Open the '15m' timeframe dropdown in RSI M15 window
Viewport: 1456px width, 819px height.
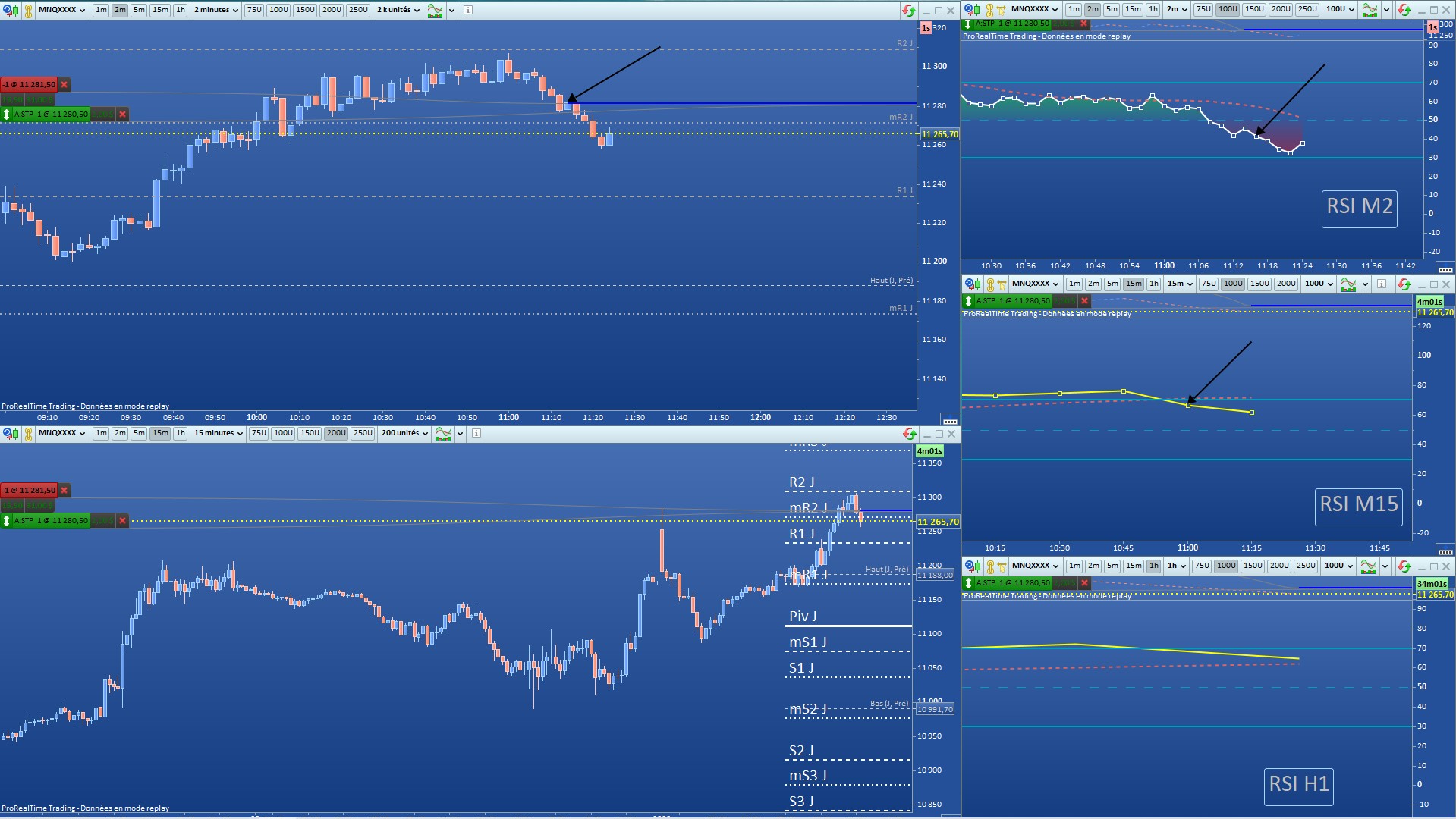(x=1180, y=284)
